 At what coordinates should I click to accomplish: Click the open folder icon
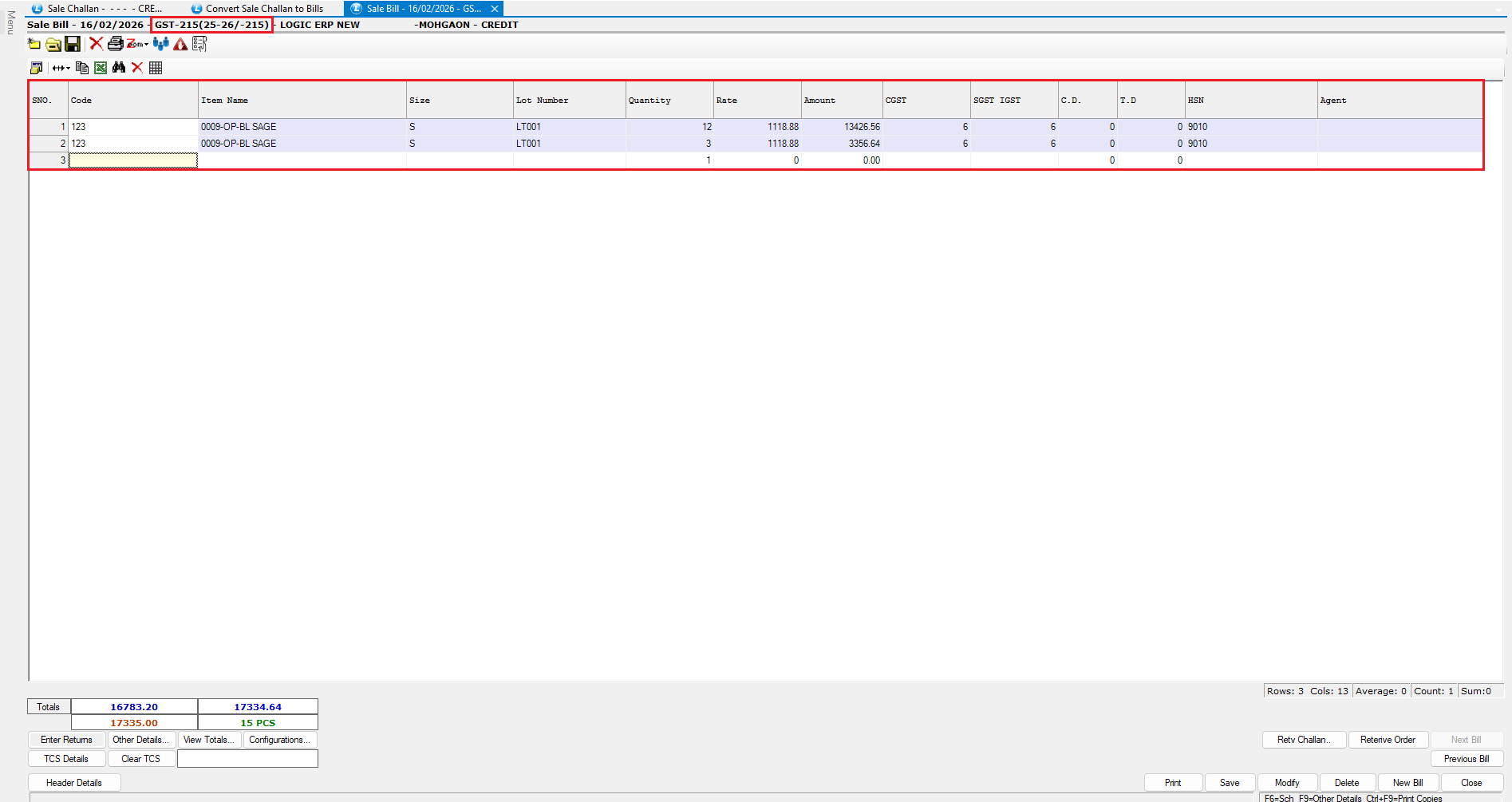tap(53, 44)
